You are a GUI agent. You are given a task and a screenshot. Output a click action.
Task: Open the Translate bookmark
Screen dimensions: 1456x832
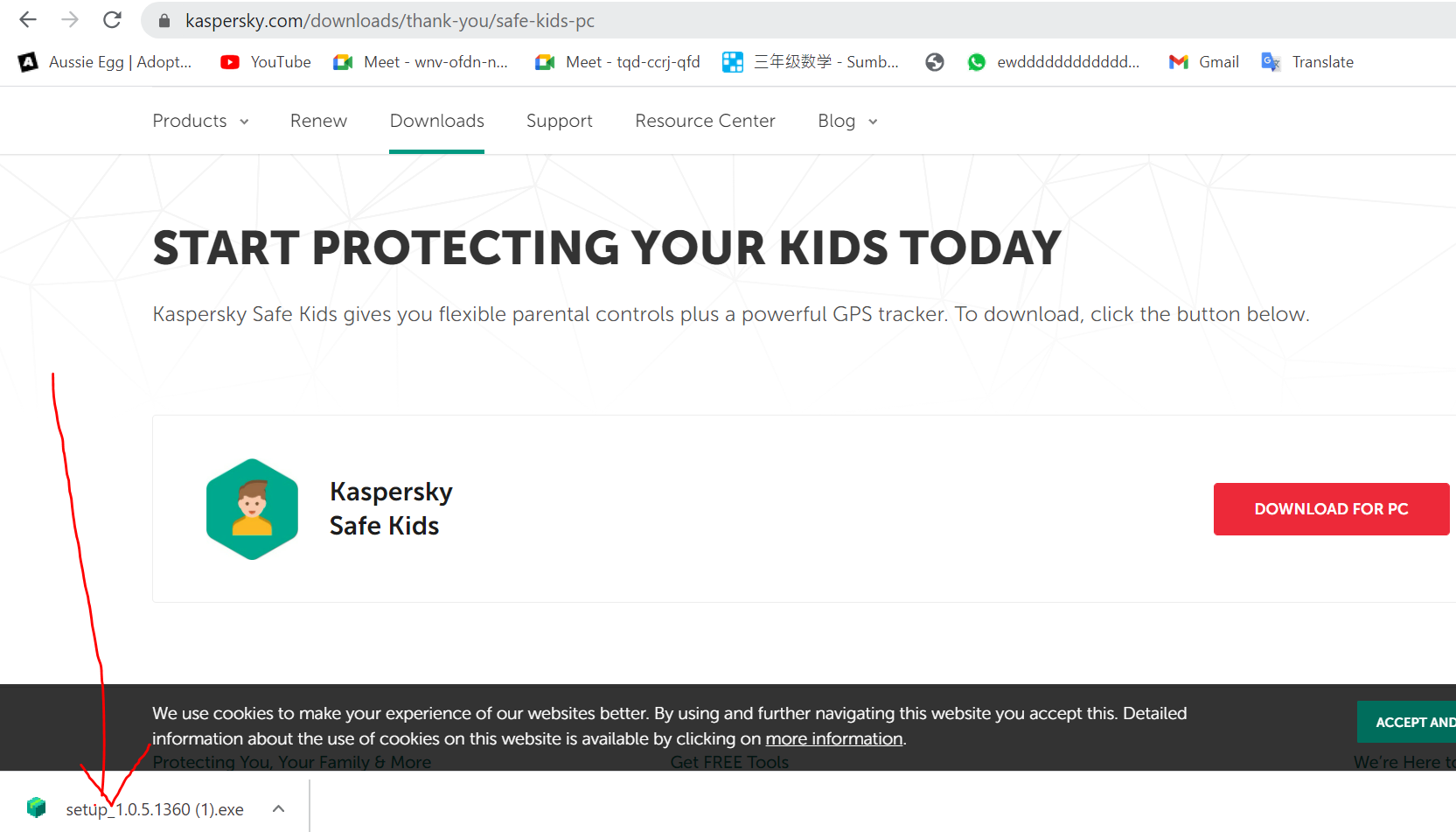[1307, 62]
